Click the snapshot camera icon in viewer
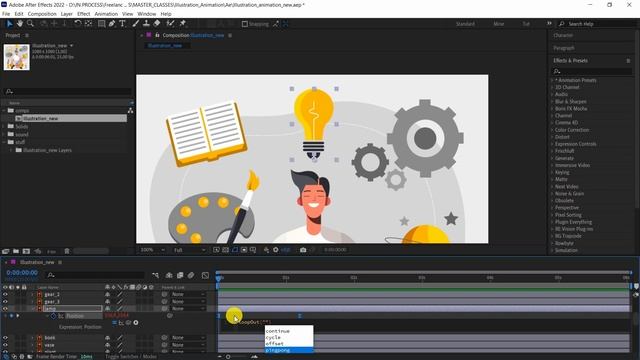640x360 pixels. (303, 250)
